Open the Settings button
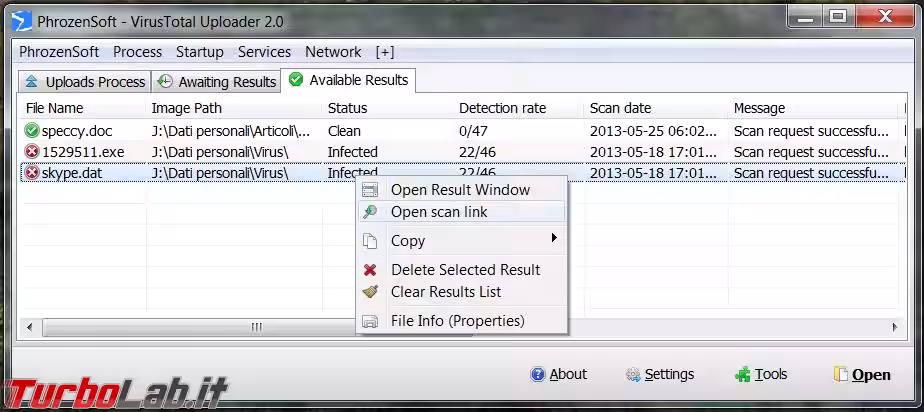 pyautogui.click(x=659, y=374)
